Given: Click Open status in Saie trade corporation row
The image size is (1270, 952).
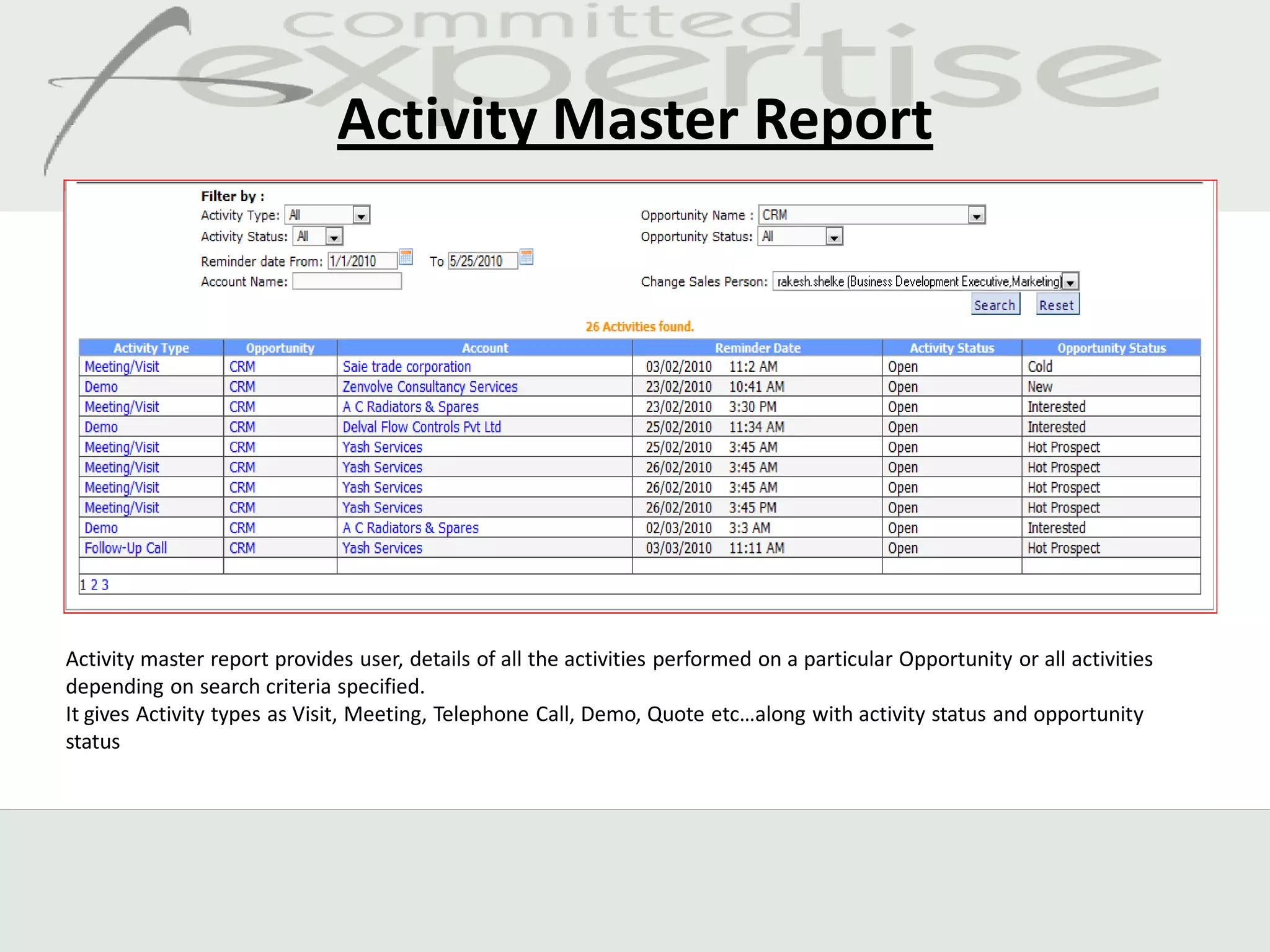Looking at the screenshot, I should (903, 367).
